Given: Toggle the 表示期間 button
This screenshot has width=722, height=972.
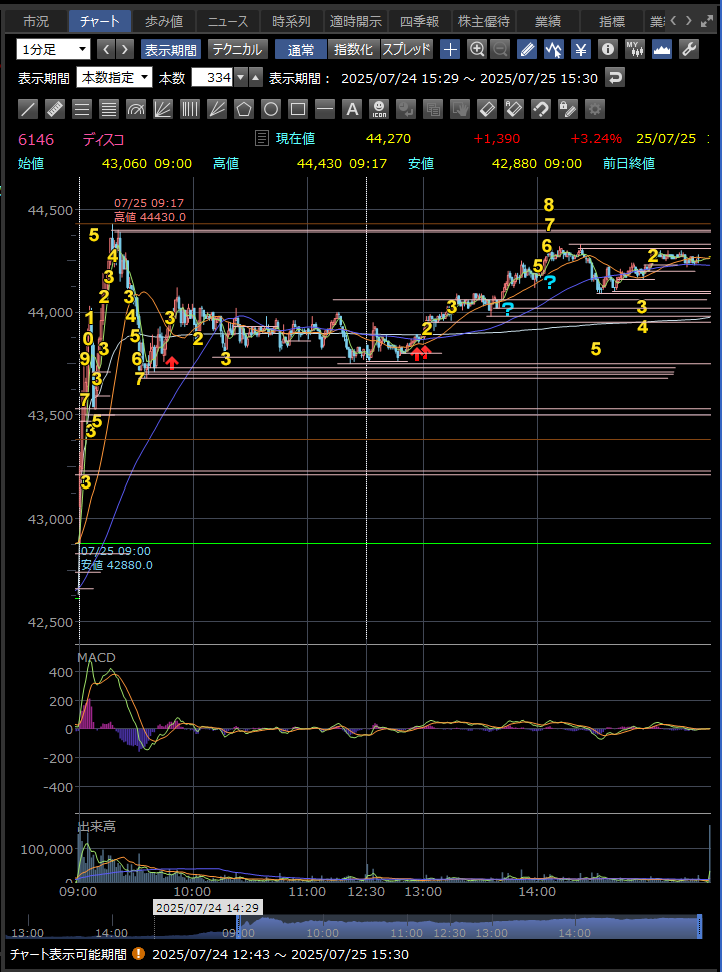Looking at the screenshot, I should 170,50.
